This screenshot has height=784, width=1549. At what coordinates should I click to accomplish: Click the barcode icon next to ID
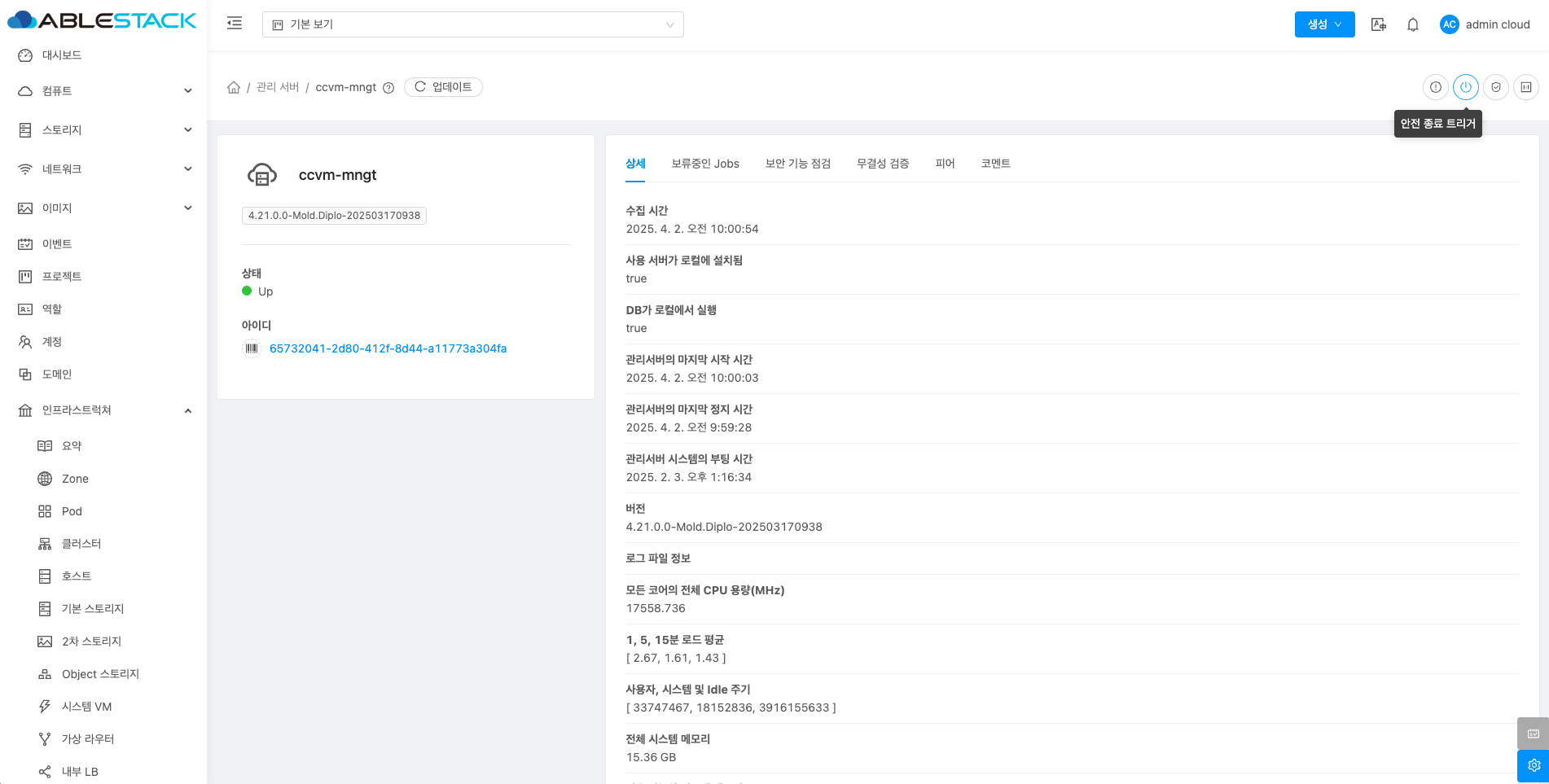point(252,348)
